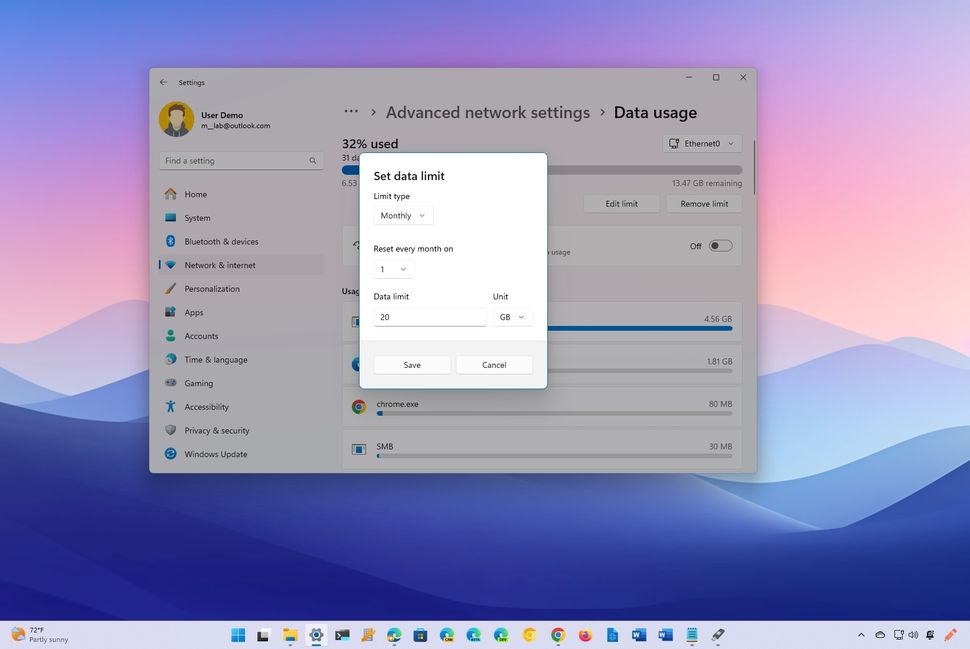Screen dimensions: 970x649
Task: Click the Gaming controller icon in sidebar
Action: click(172, 383)
